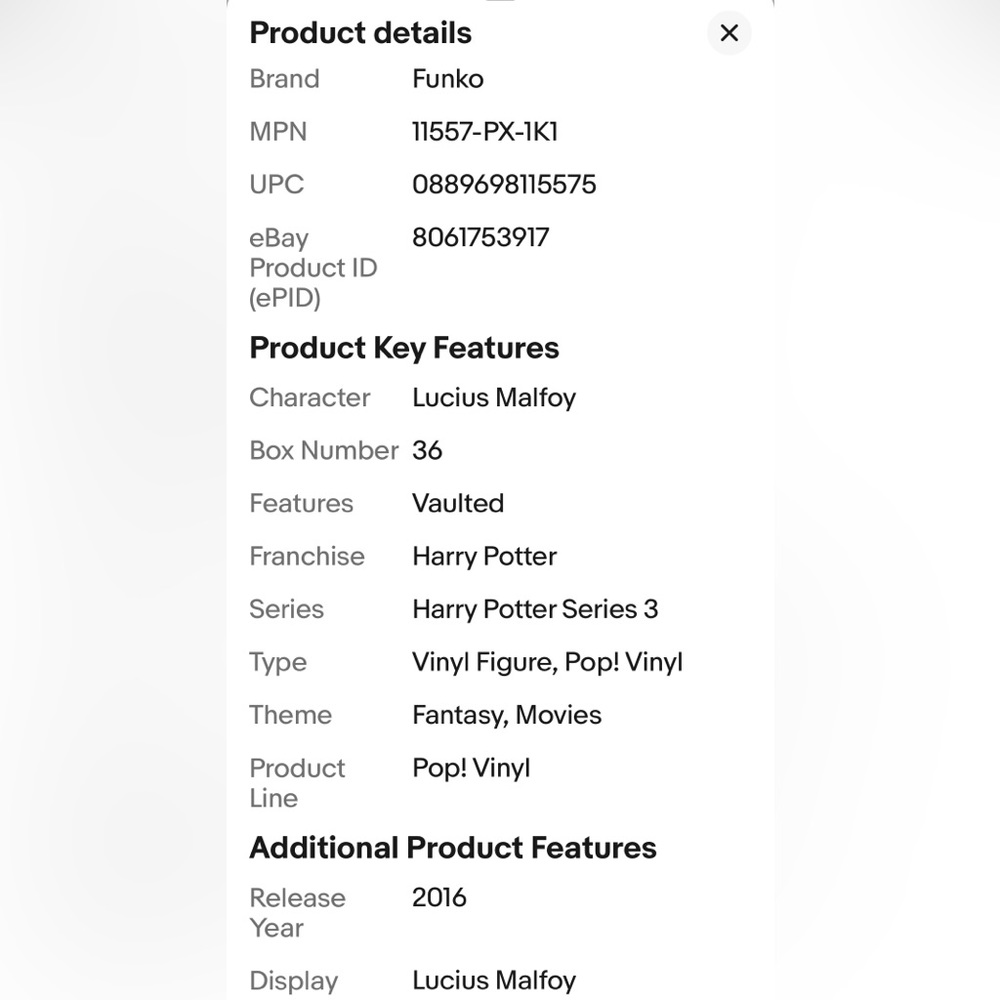1000x1000 pixels.
Task: Select the ePID number 8061753917
Action: [x=480, y=238]
